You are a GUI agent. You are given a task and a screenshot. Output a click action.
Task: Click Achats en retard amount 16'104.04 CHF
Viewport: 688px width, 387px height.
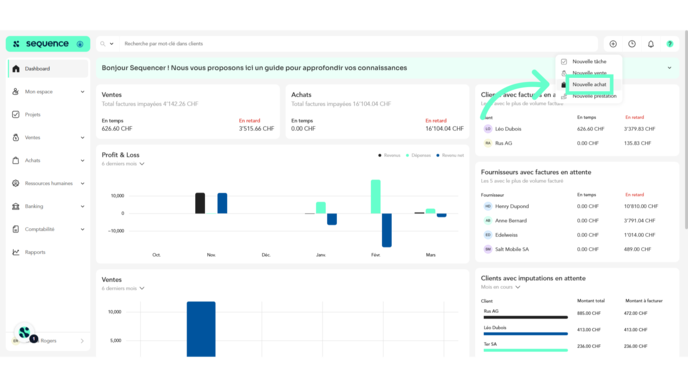point(444,129)
